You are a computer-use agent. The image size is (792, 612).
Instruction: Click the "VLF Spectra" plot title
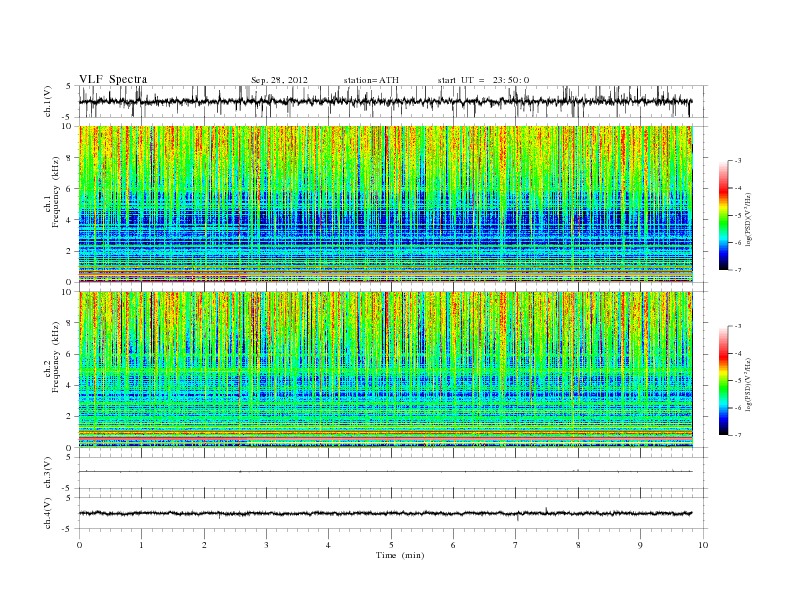(x=113, y=79)
